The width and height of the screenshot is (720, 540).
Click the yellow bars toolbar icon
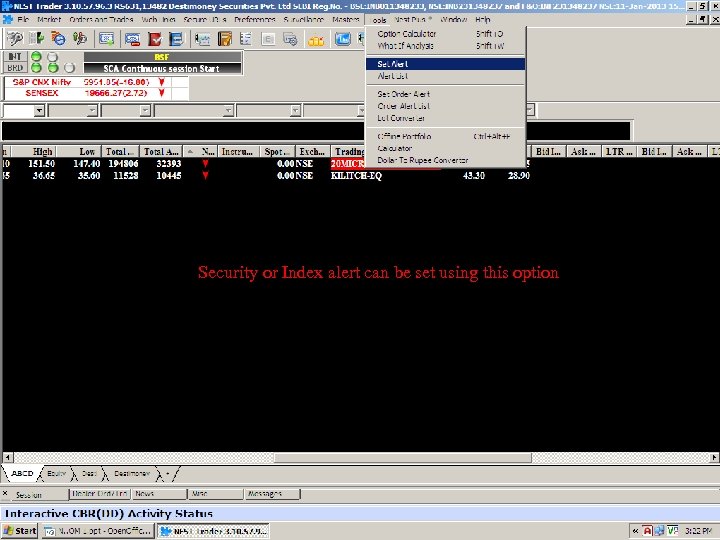(316, 40)
